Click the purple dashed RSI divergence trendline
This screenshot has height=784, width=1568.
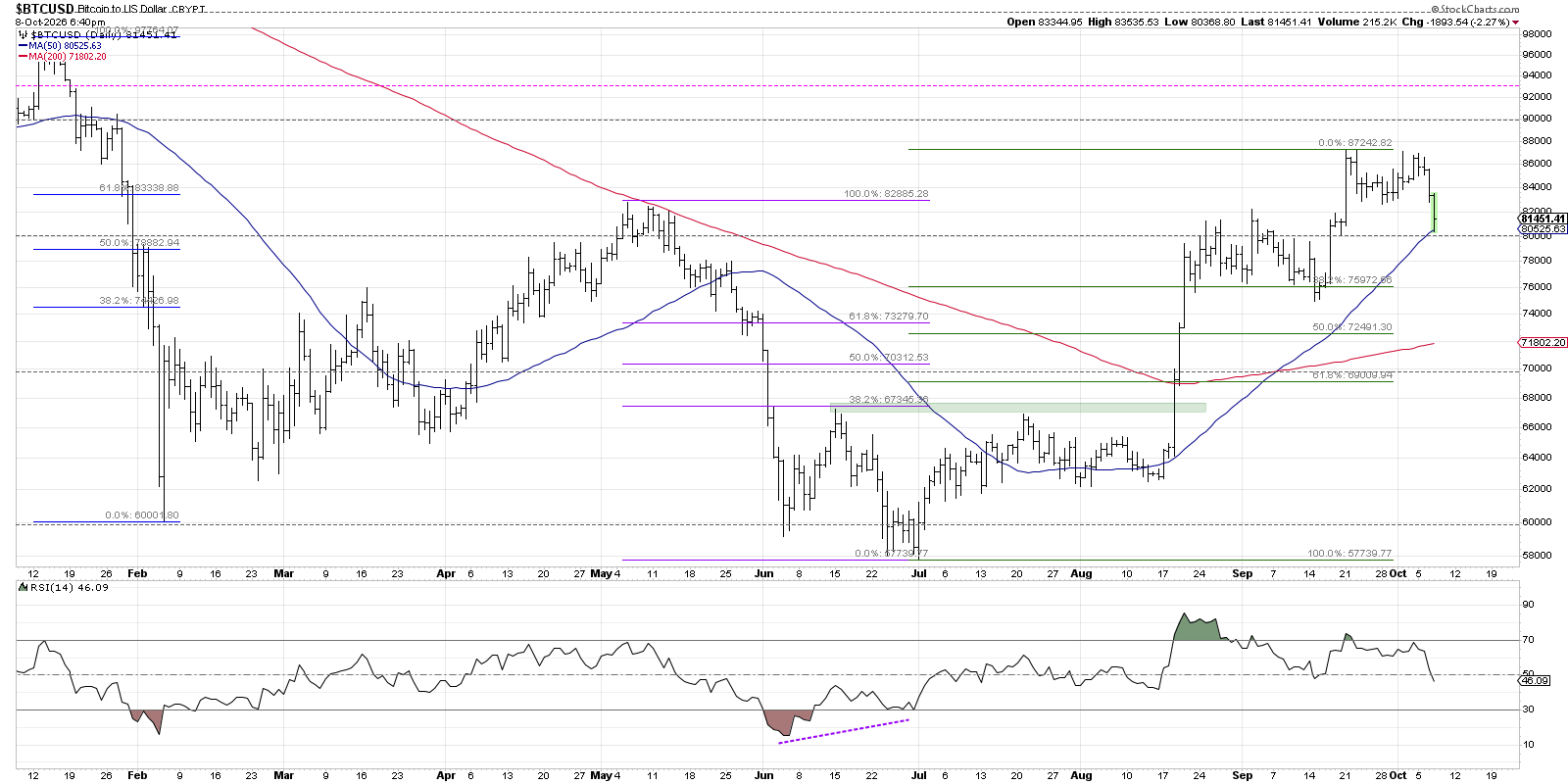tap(844, 732)
